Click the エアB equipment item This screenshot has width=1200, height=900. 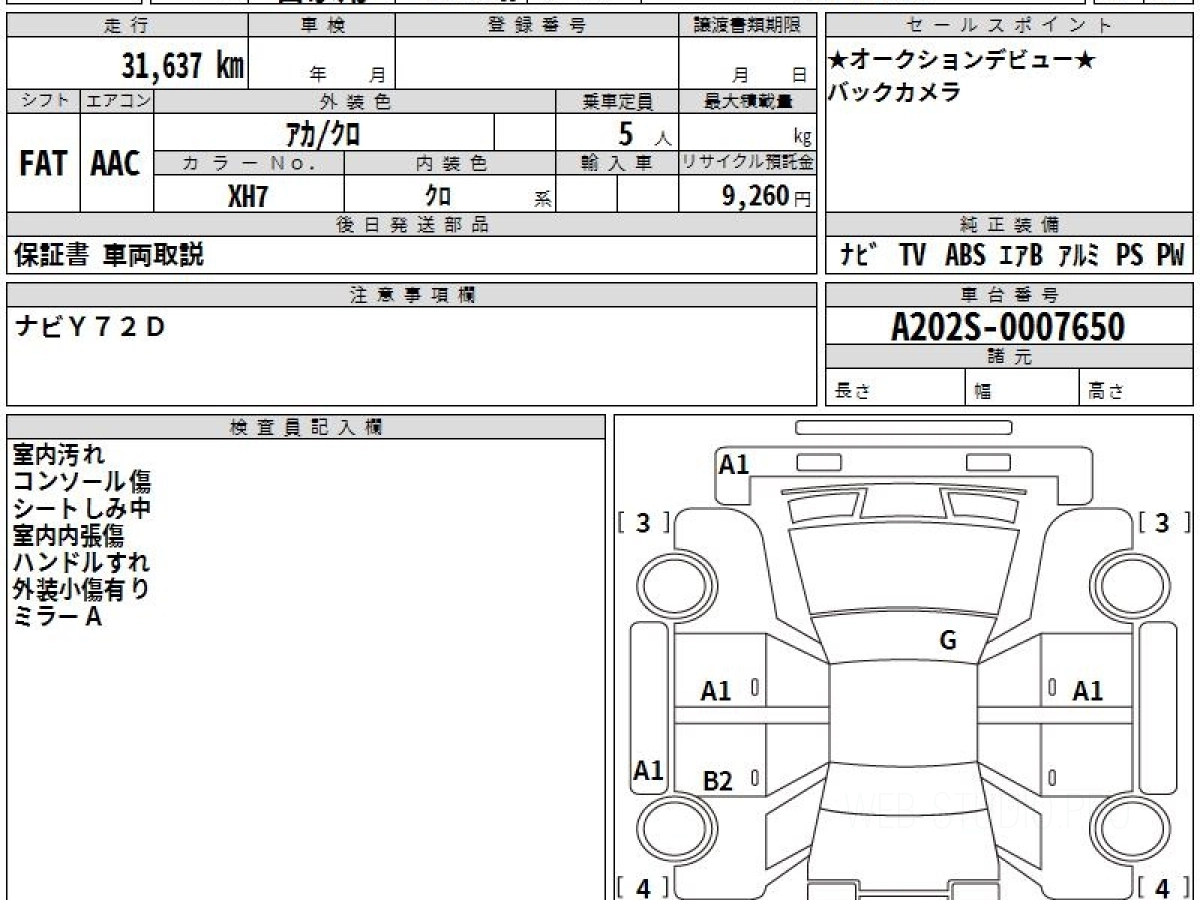1021,255
